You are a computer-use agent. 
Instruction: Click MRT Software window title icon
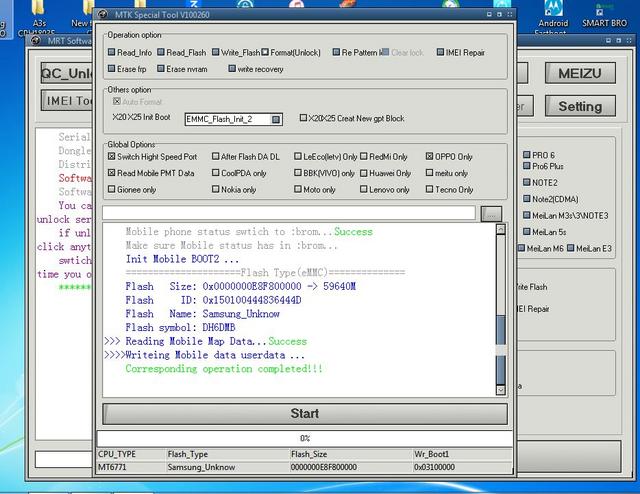tap(36, 40)
